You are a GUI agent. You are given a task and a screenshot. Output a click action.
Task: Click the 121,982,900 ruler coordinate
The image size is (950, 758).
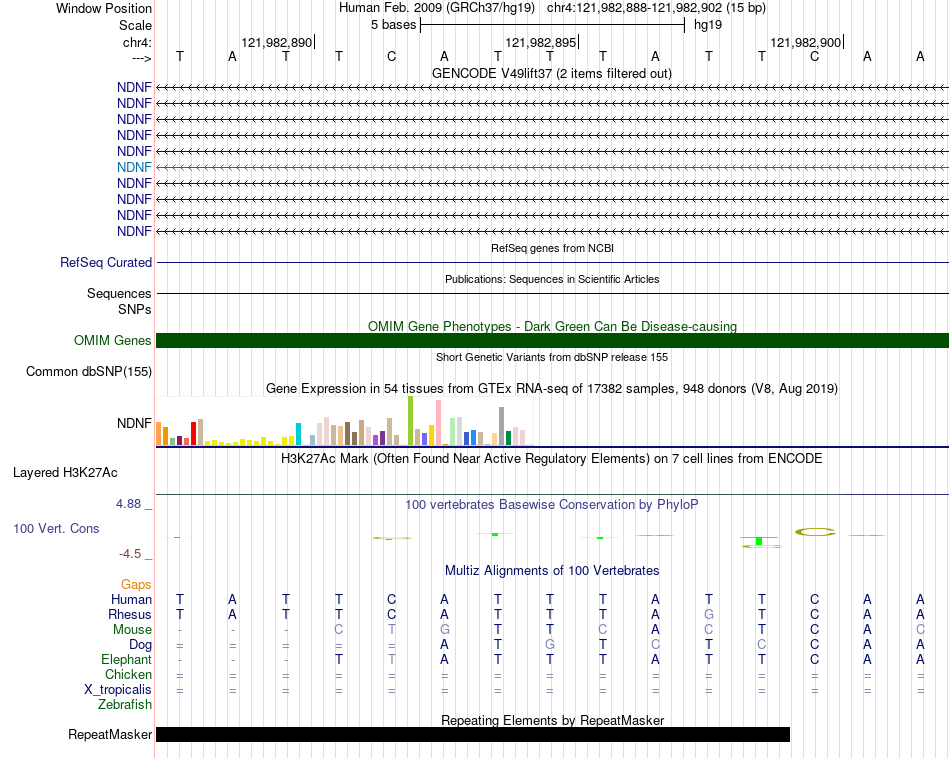tap(805, 42)
